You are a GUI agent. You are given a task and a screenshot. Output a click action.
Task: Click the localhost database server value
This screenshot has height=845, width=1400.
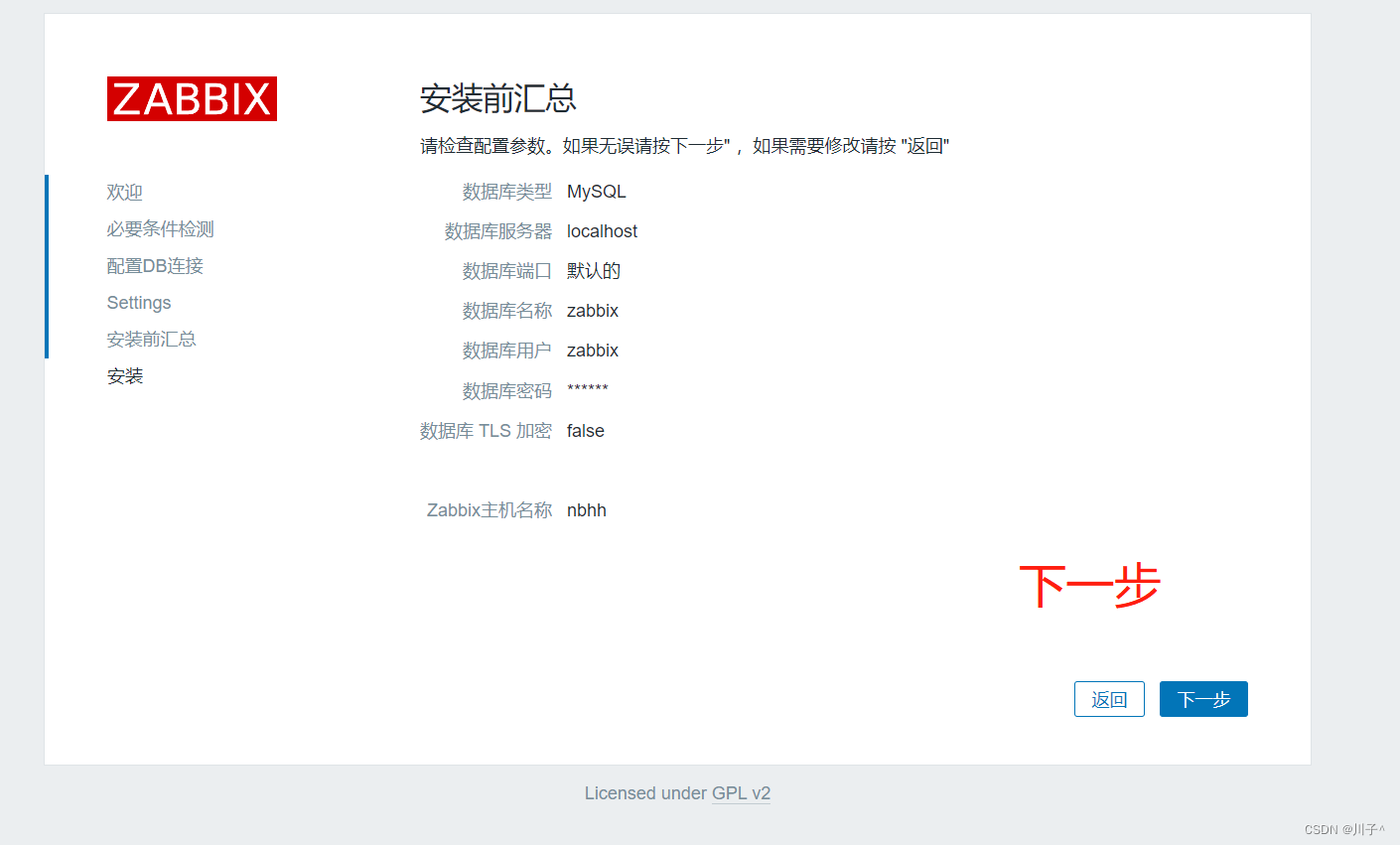pos(602,230)
